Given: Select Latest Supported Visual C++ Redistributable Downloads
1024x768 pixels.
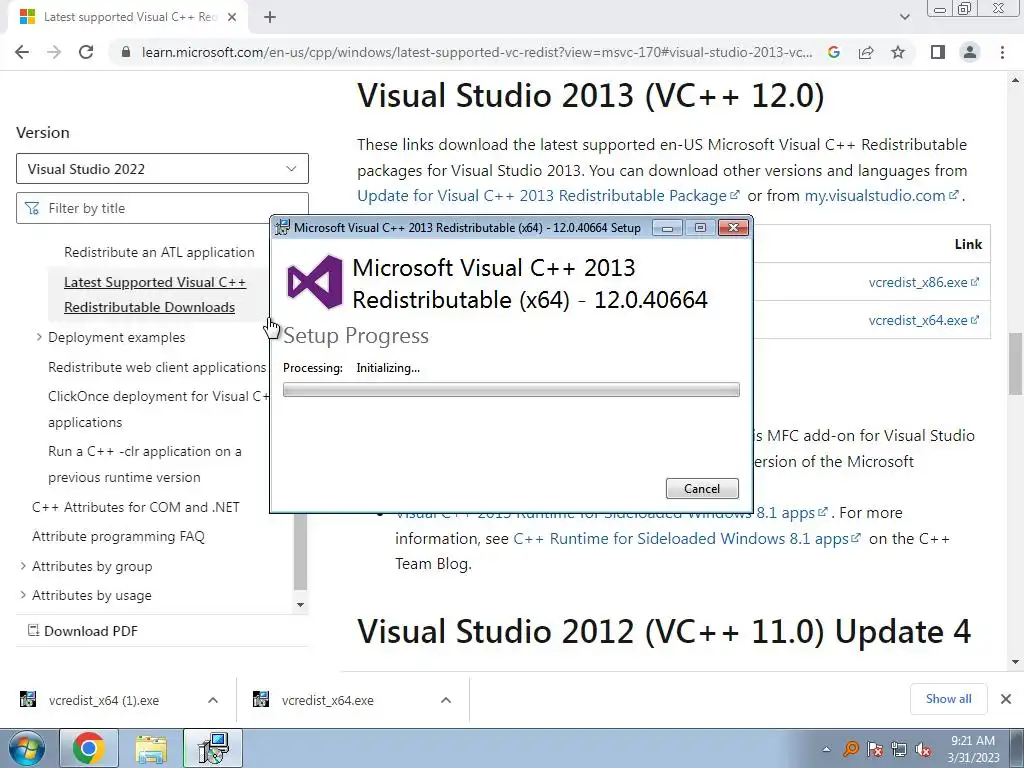Looking at the screenshot, I should point(155,295).
